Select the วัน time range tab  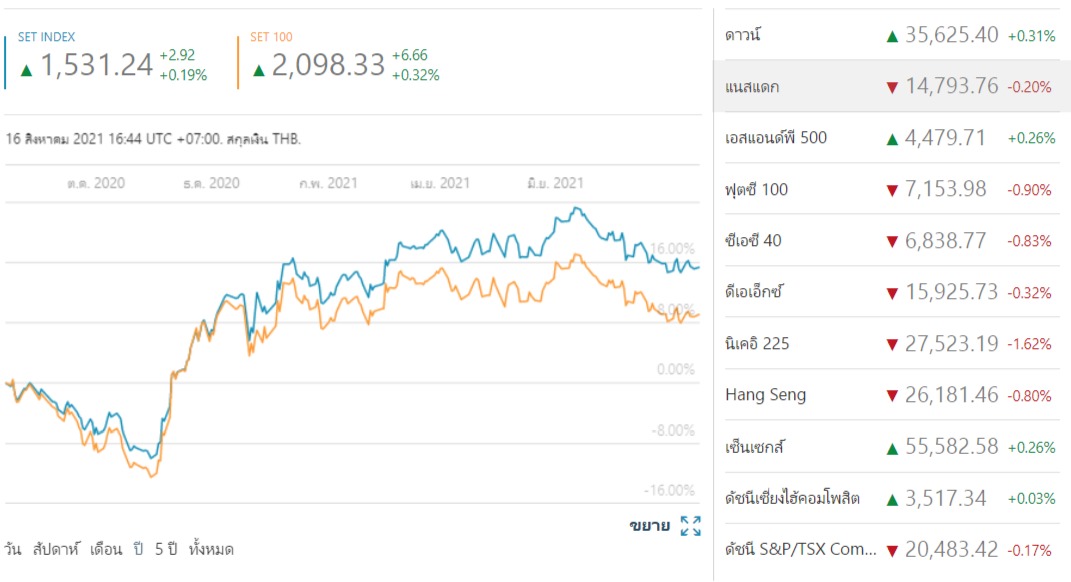point(12,549)
